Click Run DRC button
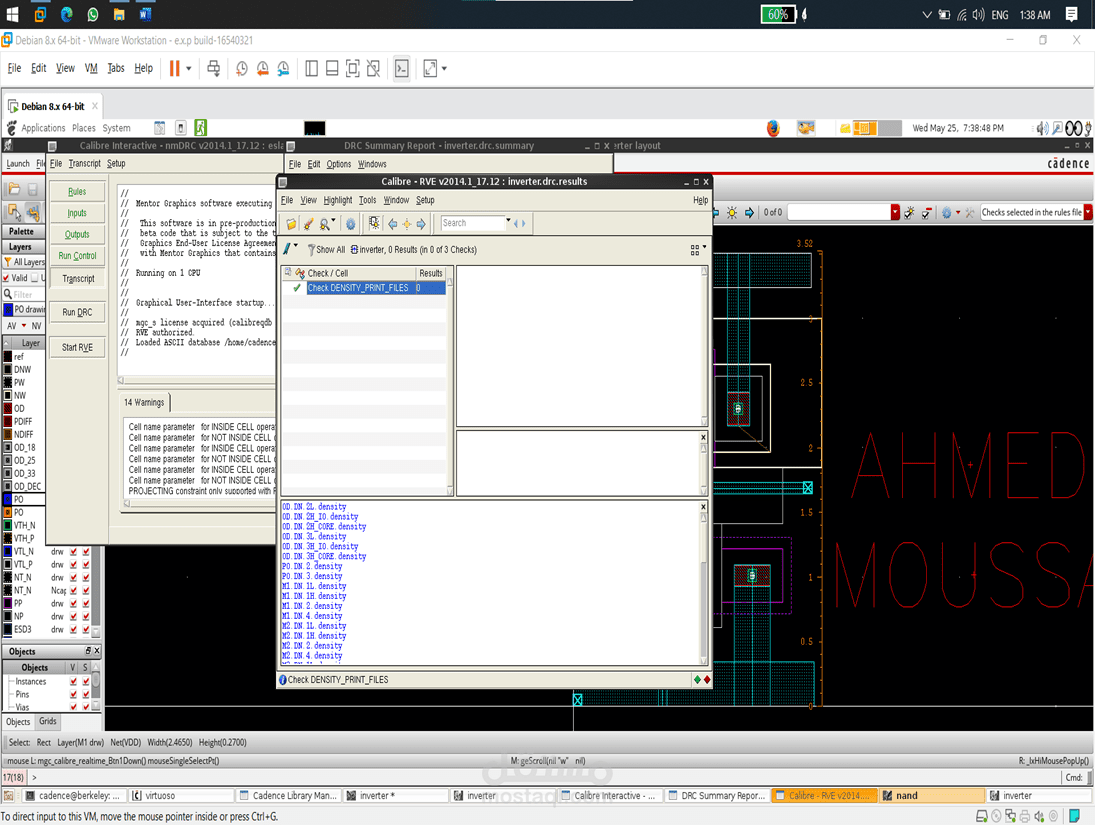1095x825 pixels. click(77, 312)
